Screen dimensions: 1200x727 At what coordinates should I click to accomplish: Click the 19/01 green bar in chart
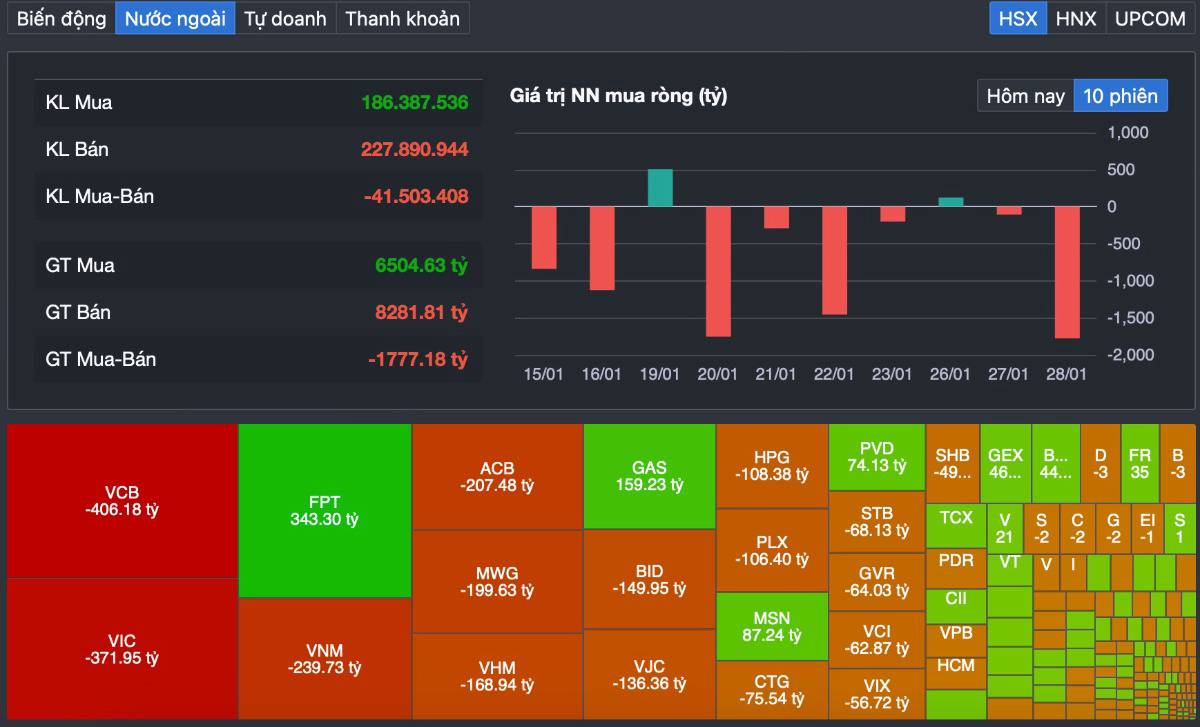tap(660, 188)
